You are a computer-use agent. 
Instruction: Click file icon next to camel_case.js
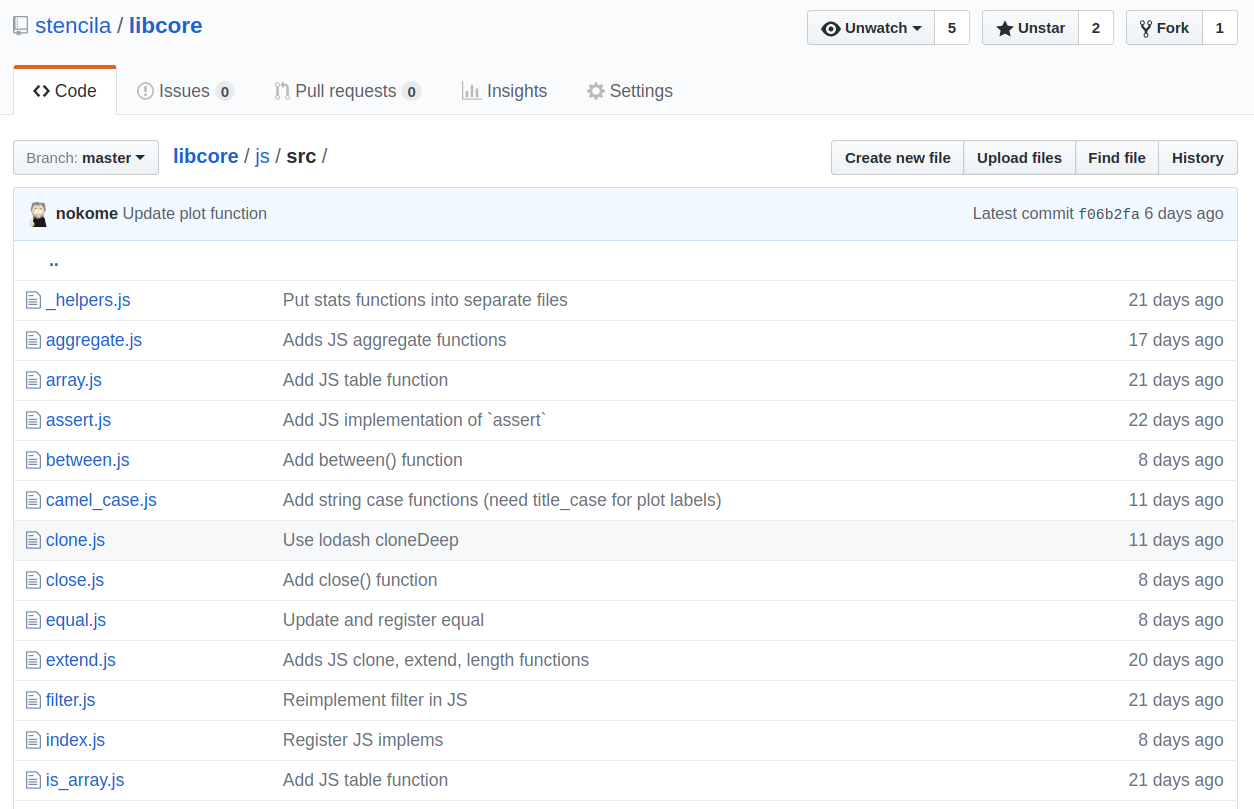pos(33,500)
